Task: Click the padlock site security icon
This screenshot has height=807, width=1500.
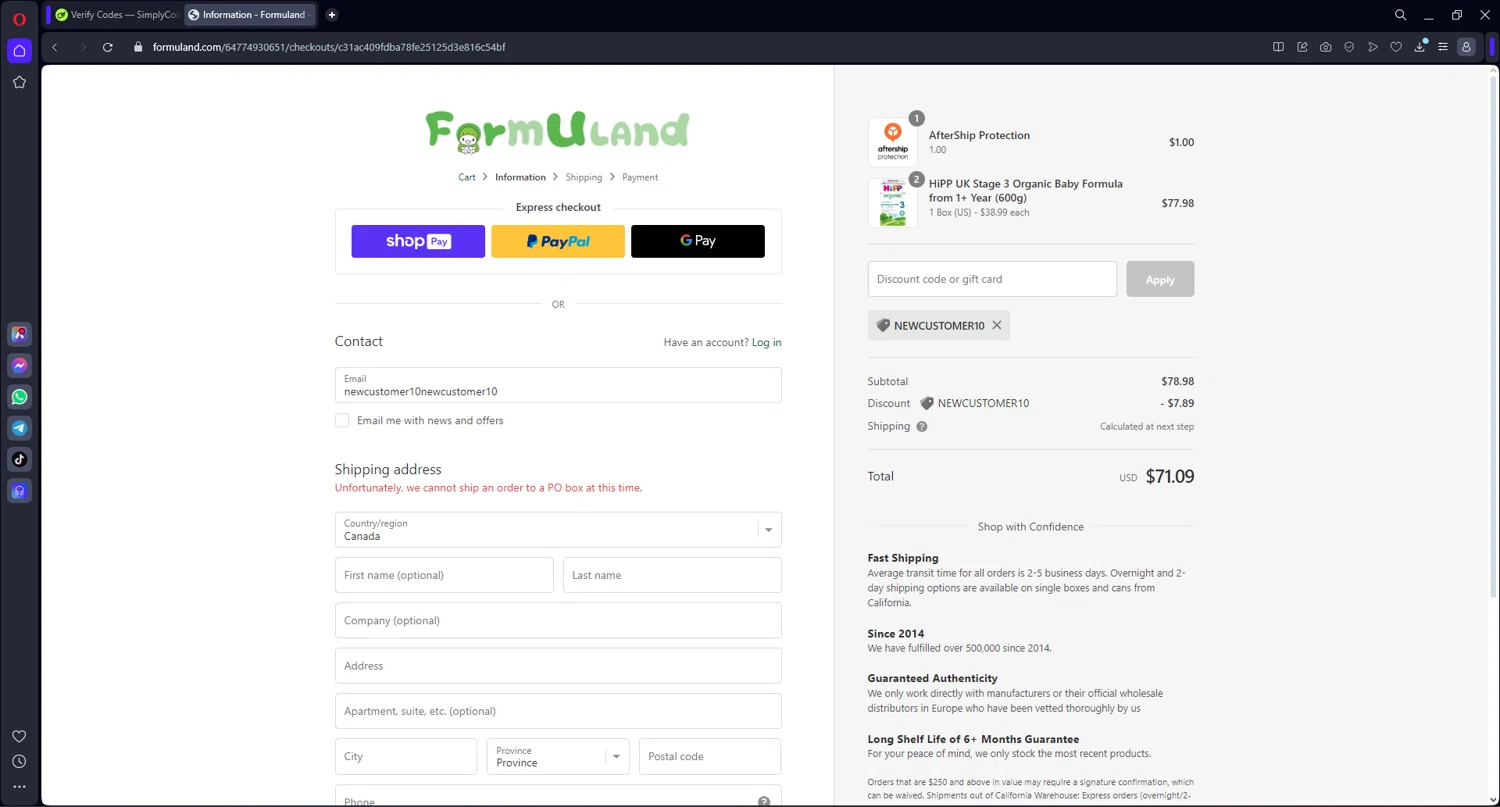Action: [139, 47]
